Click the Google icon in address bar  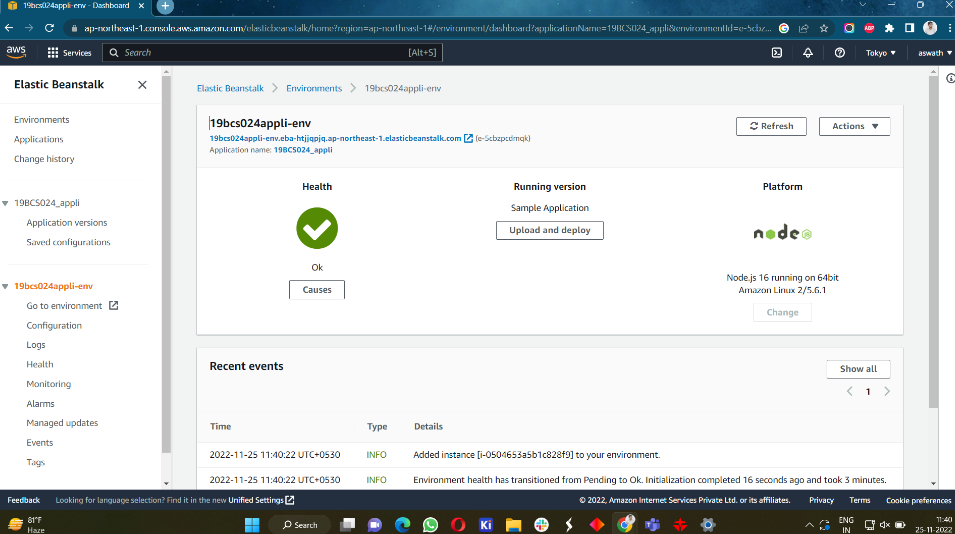click(x=784, y=28)
